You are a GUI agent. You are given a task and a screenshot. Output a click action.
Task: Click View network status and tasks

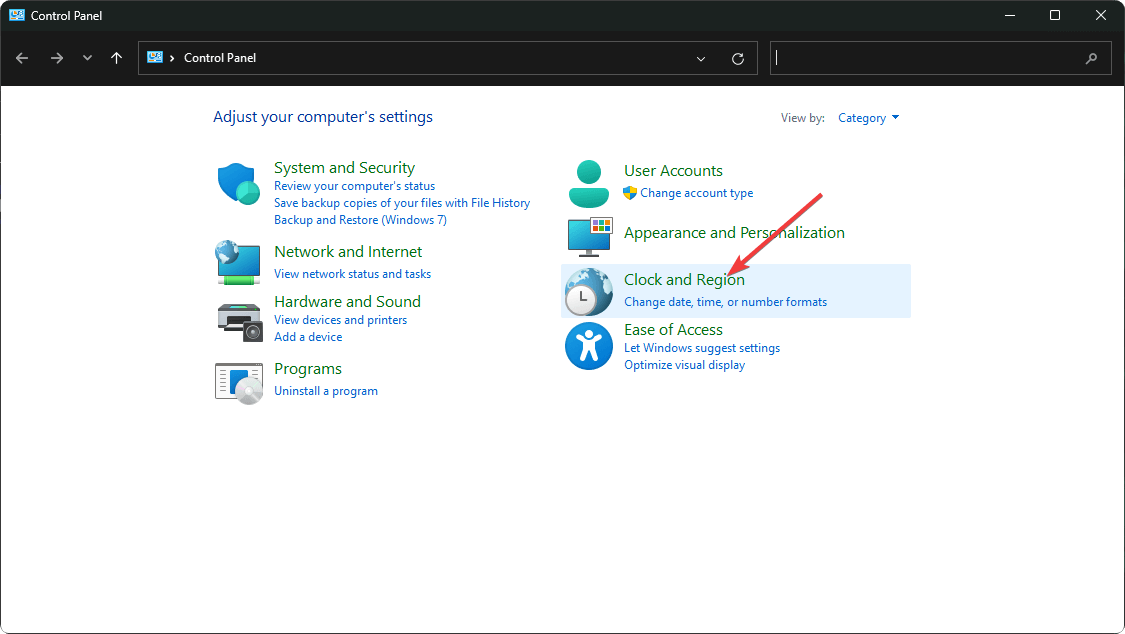click(352, 274)
